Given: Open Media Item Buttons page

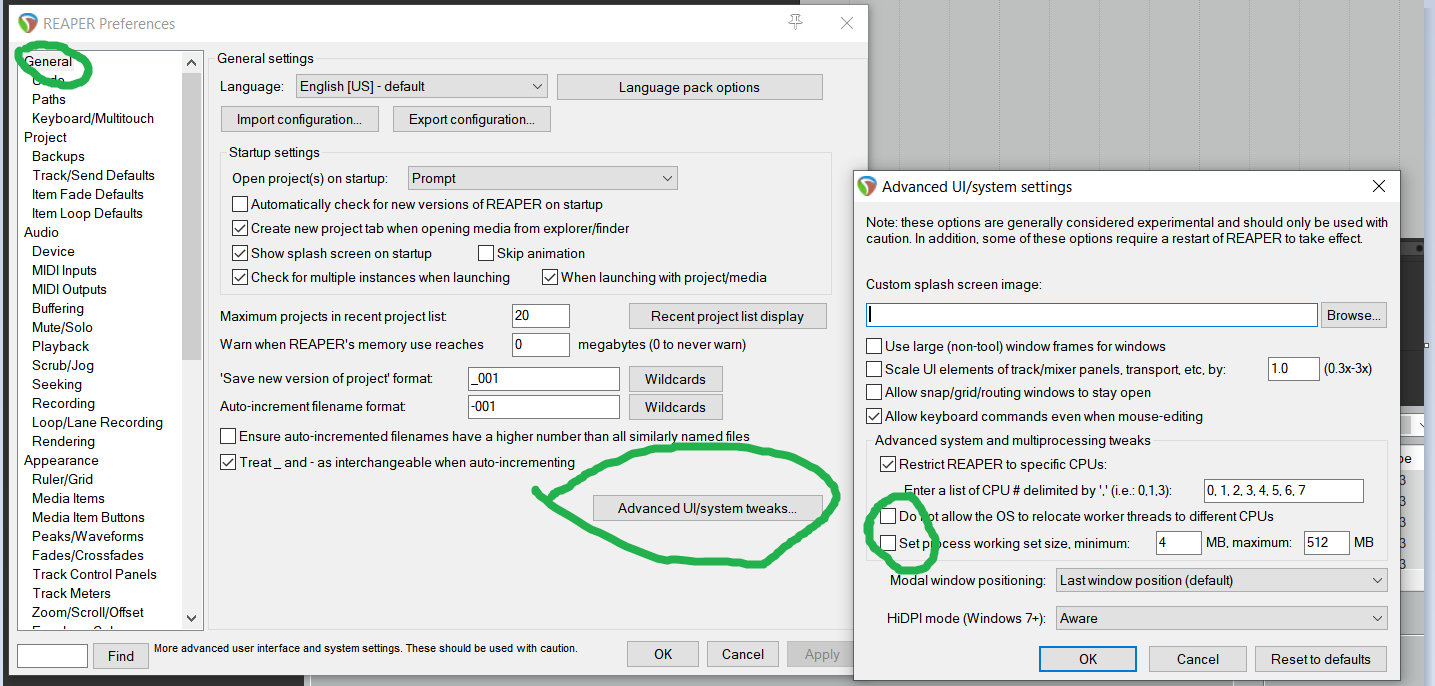Looking at the screenshot, I should pyautogui.click(x=88, y=517).
